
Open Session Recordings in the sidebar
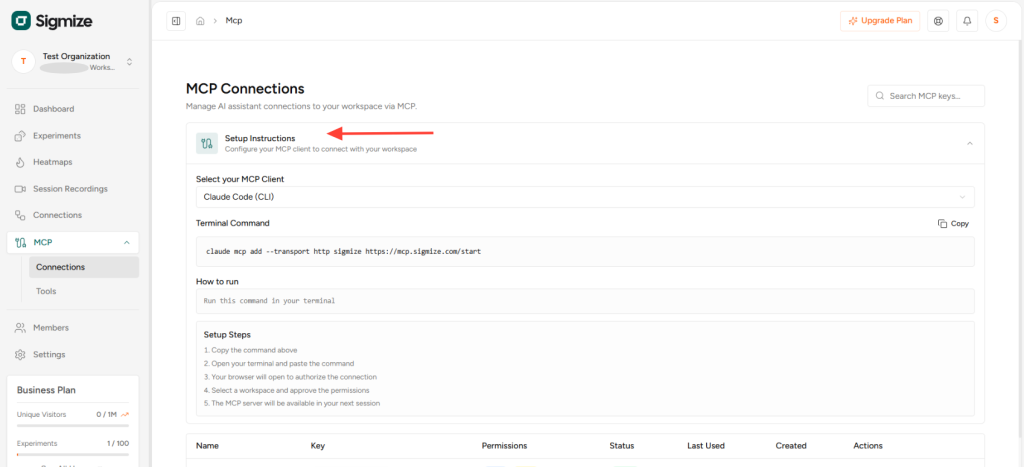pyautogui.click(x=73, y=189)
